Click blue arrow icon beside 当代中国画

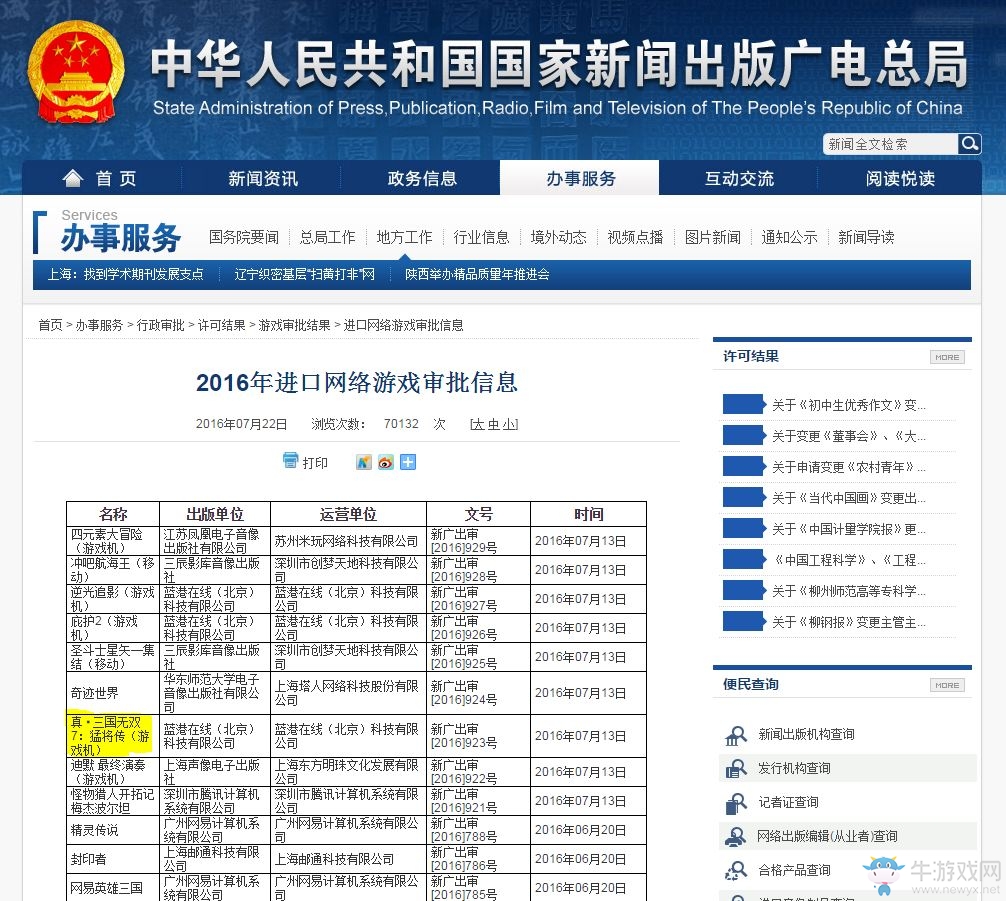744,497
